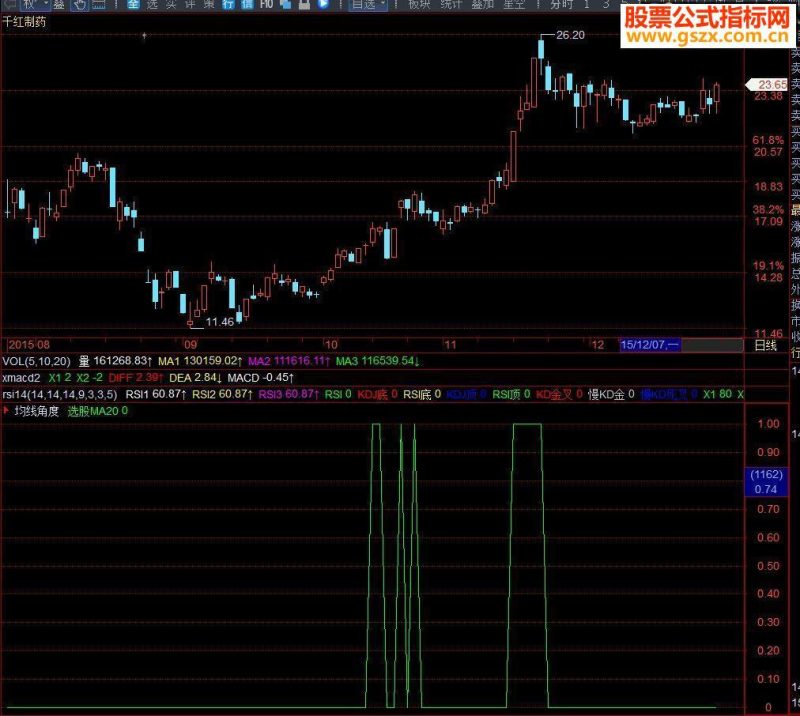Select the hand pan tool icon

tap(79, 5)
